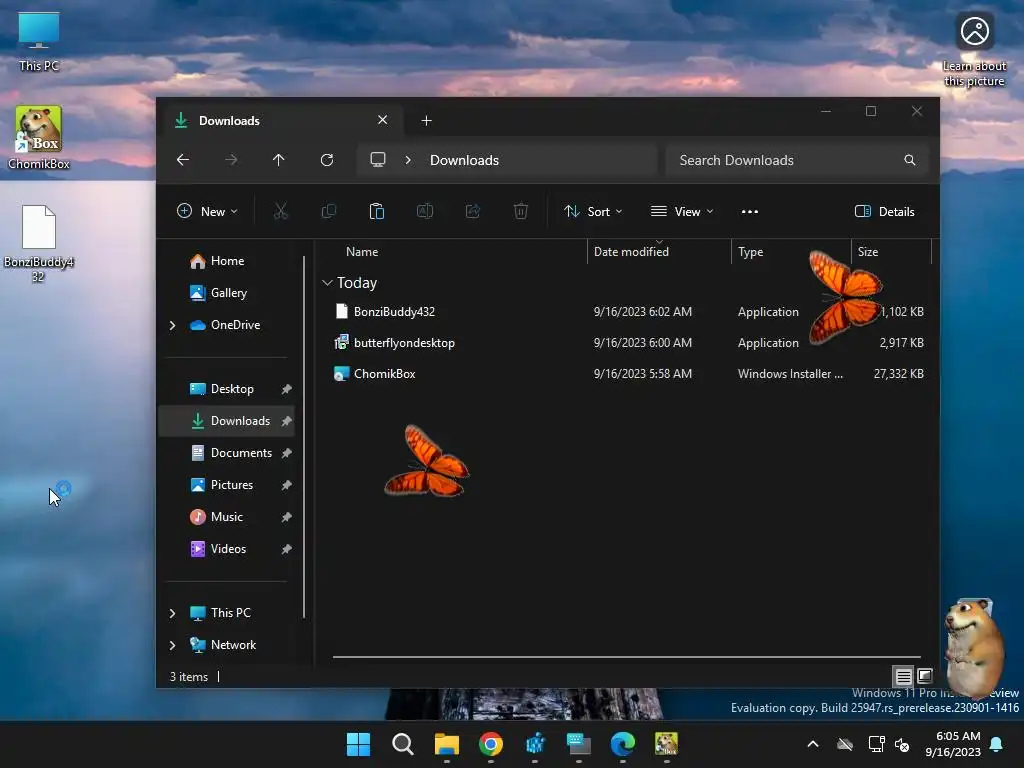
Task: Open Documents in navigation pane
Action: point(227,453)
